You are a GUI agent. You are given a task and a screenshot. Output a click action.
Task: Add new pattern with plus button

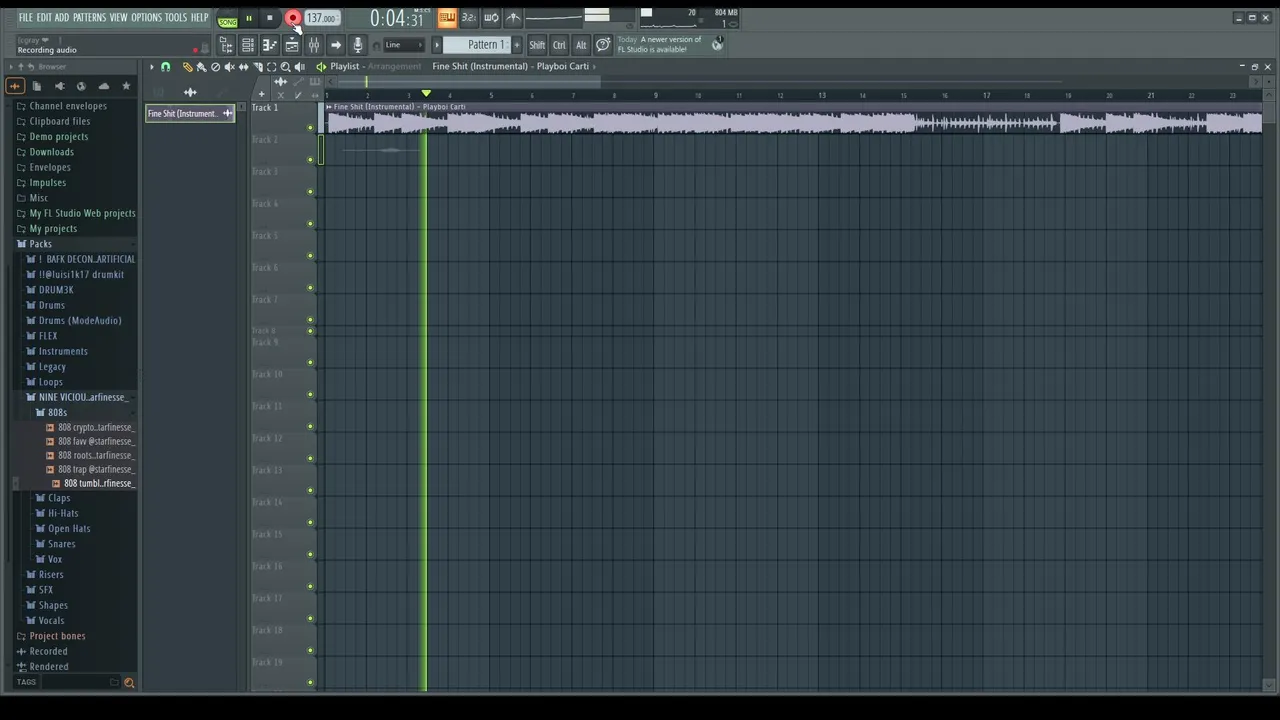click(x=517, y=45)
